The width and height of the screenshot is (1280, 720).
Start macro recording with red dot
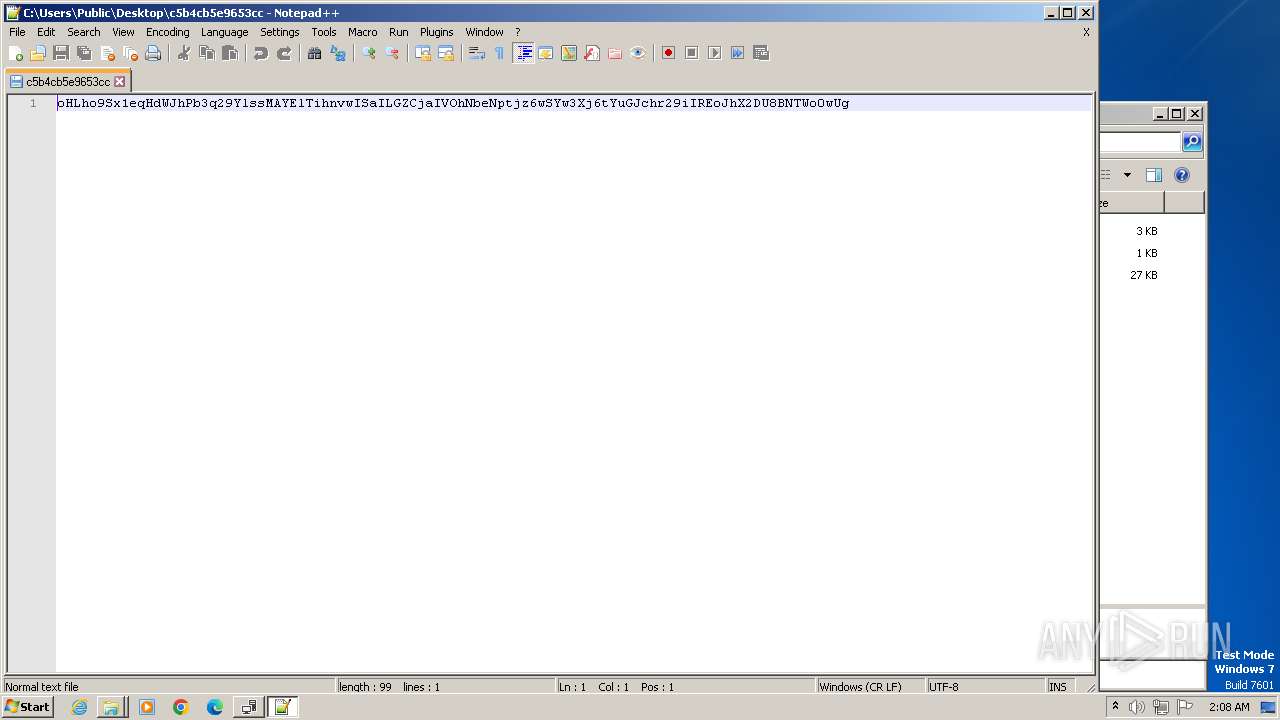pyautogui.click(x=669, y=53)
